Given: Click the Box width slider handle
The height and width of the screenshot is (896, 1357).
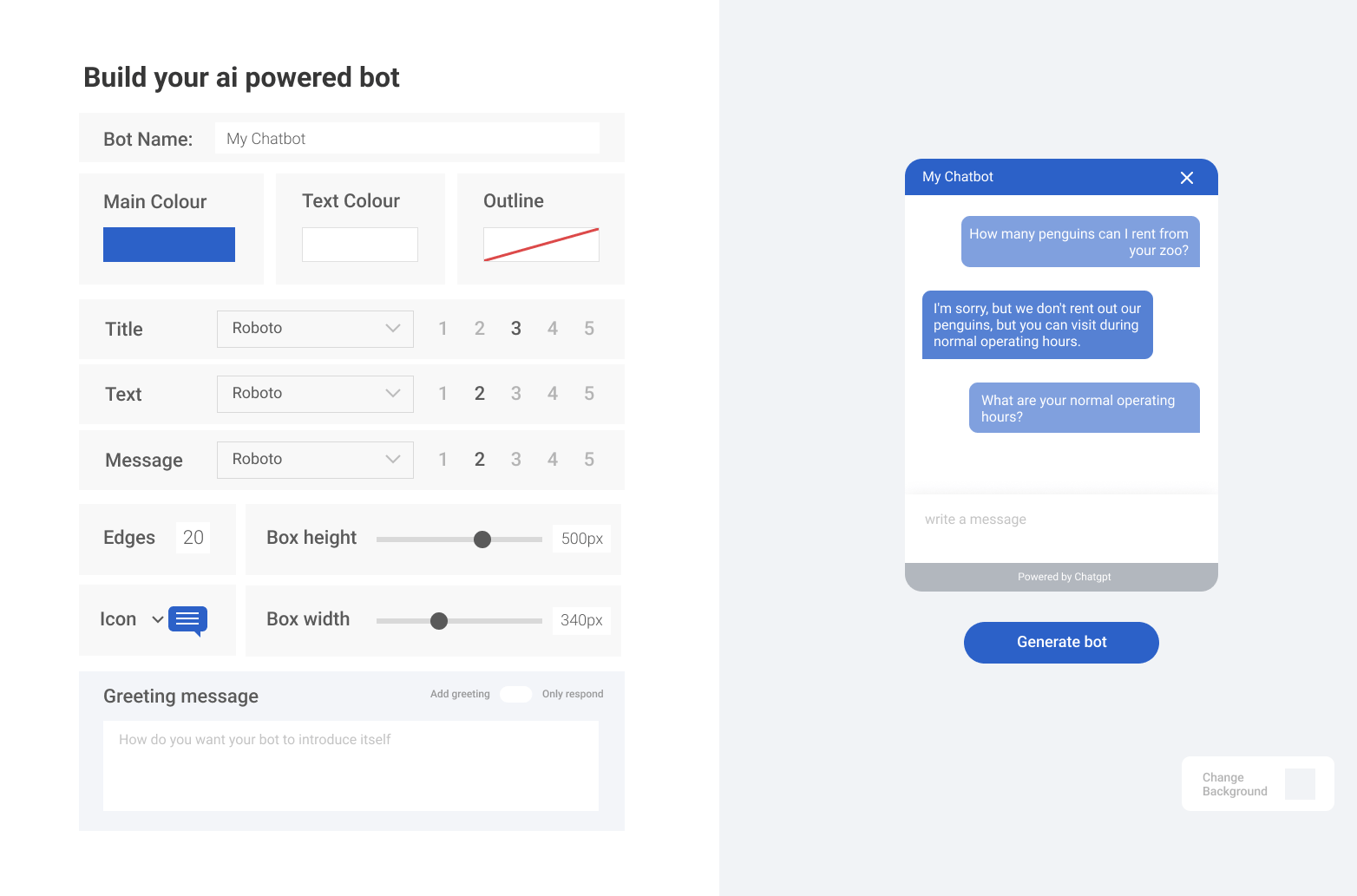Looking at the screenshot, I should click(x=439, y=621).
